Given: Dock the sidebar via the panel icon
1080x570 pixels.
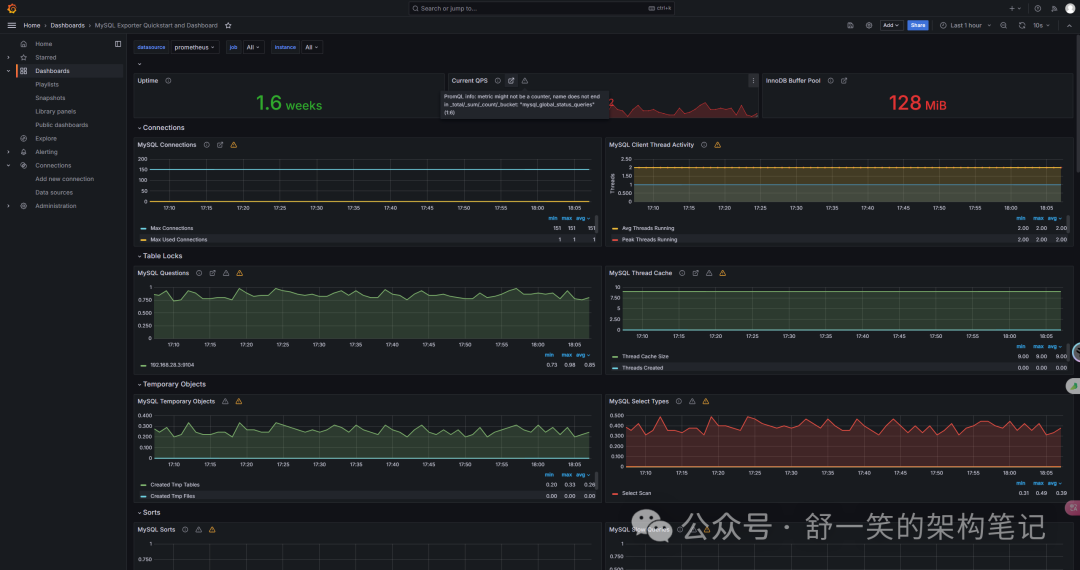Looking at the screenshot, I should coord(118,44).
